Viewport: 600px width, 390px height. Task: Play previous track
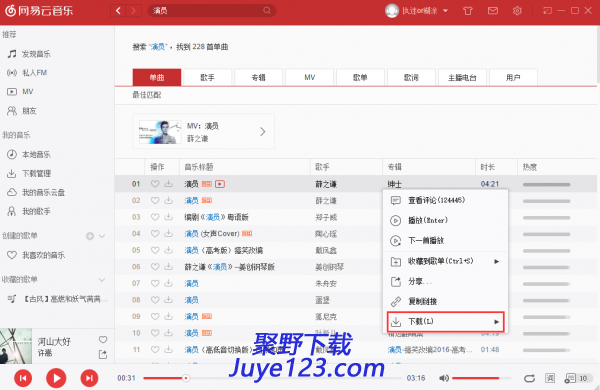[x=23, y=378]
